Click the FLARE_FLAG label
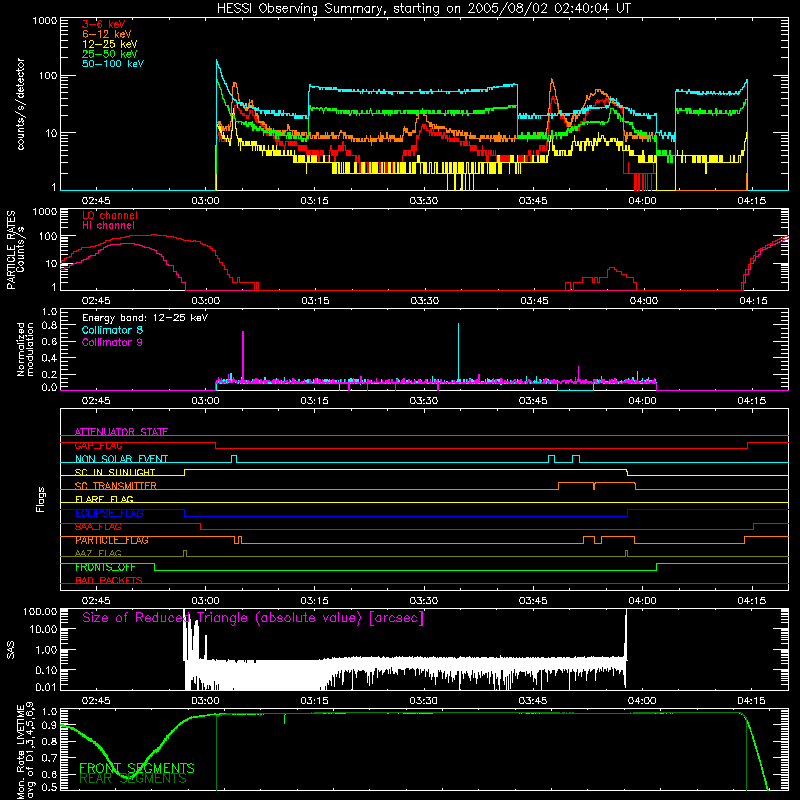Screen dimensions: 800x800 point(104,499)
